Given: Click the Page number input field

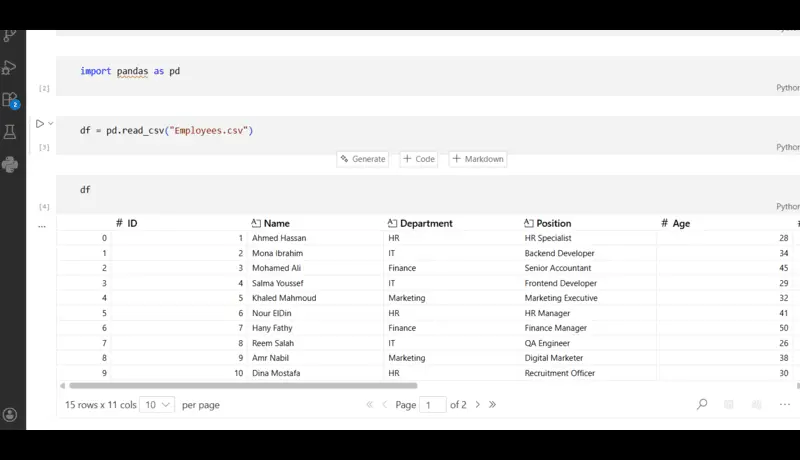Looking at the screenshot, I should click(433, 405).
